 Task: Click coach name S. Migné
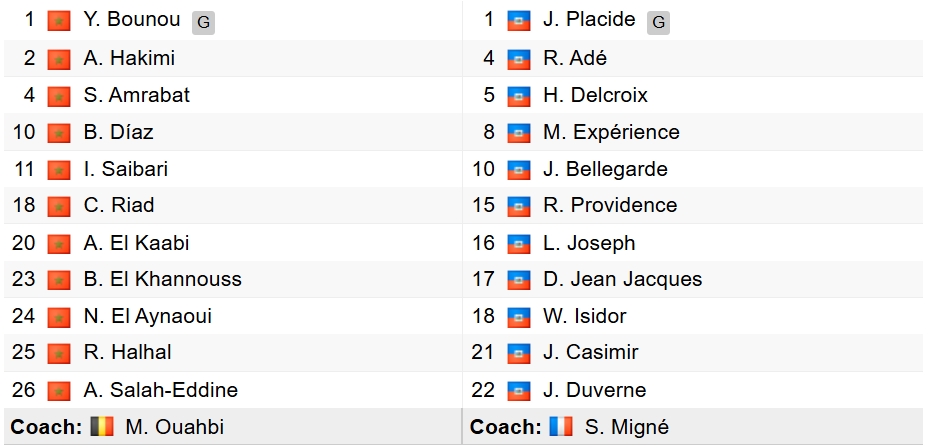626,427
